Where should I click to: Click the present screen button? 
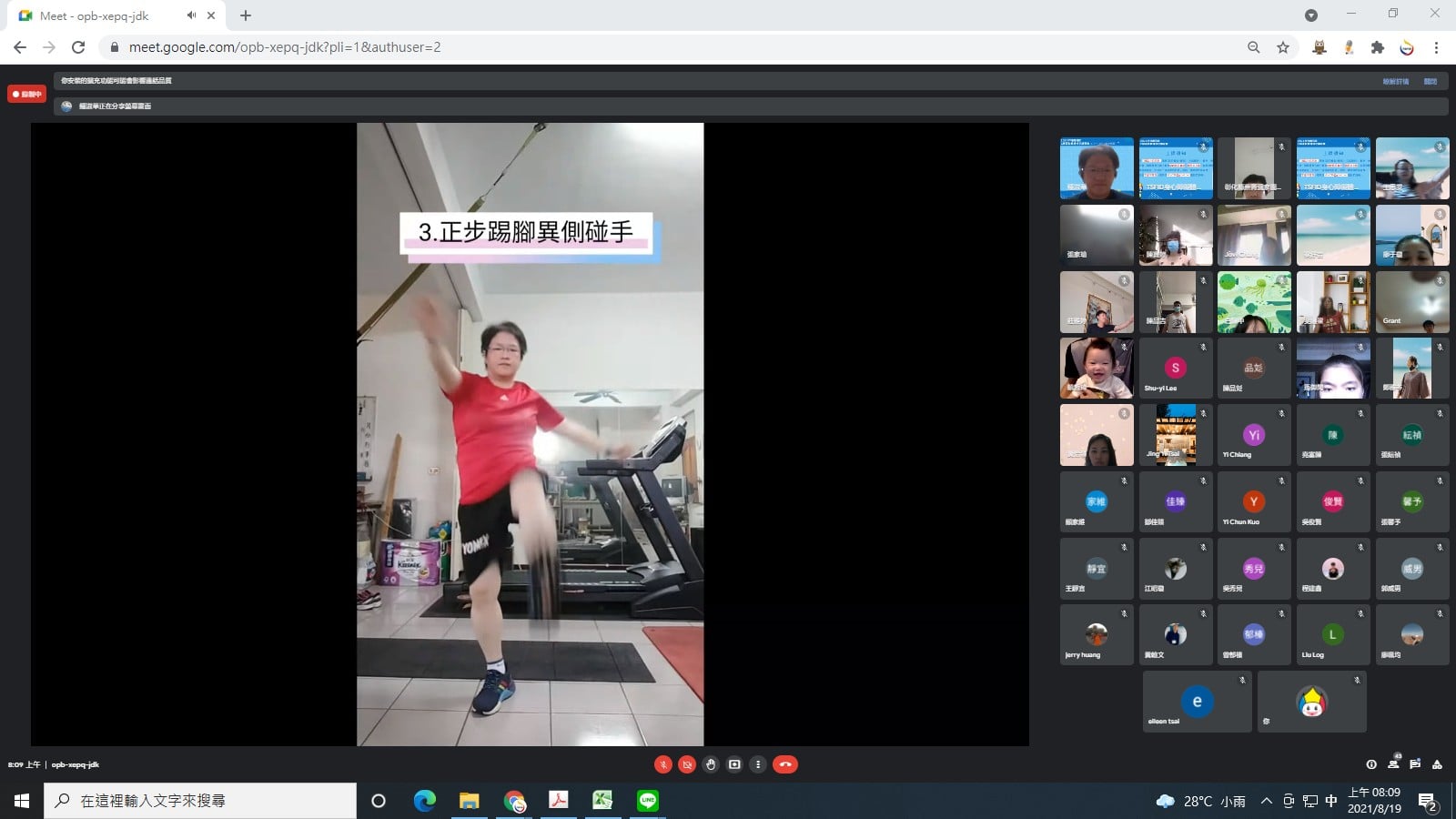click(734, 764)
